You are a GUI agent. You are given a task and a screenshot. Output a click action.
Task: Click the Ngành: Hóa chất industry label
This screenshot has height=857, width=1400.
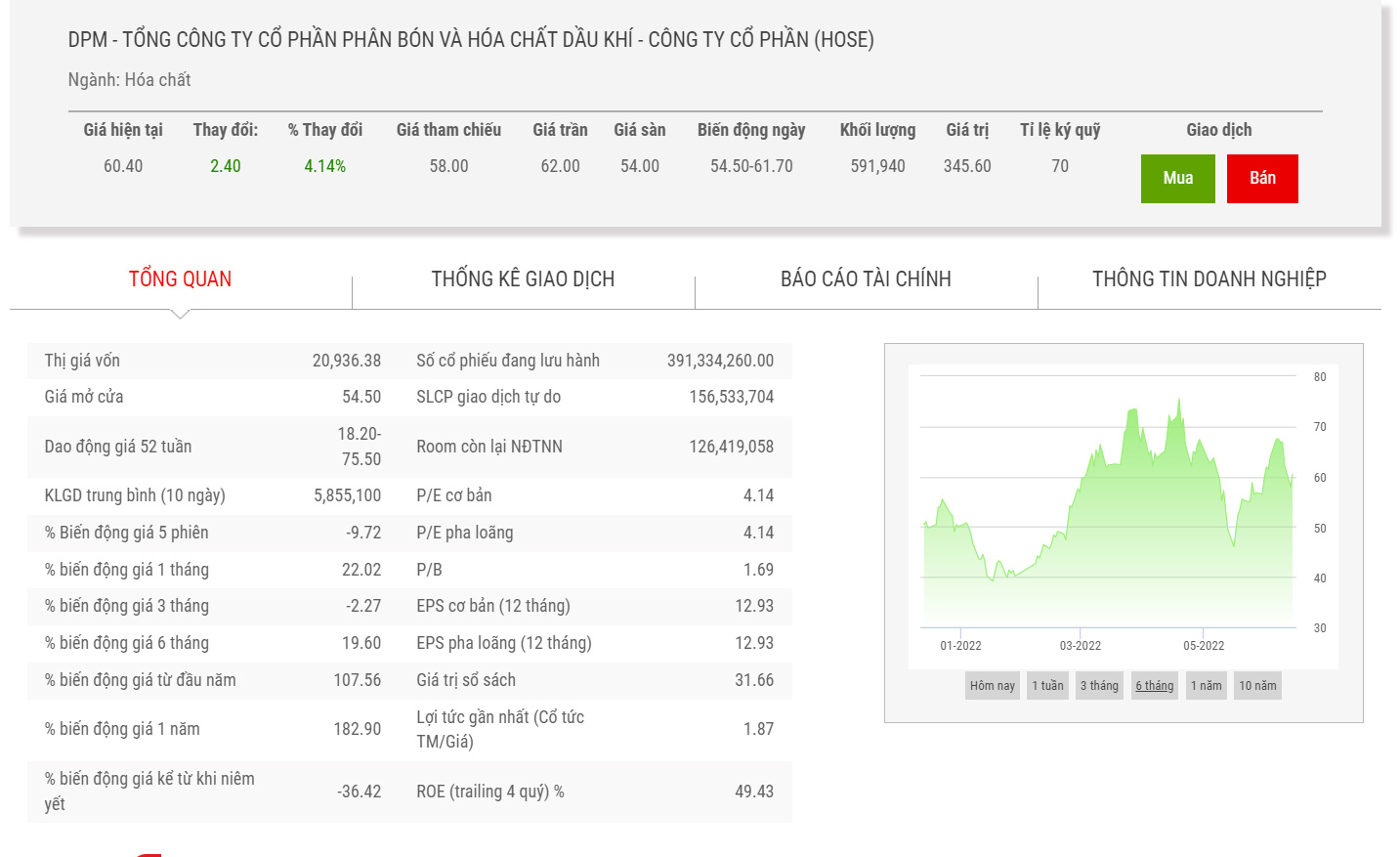129,80
